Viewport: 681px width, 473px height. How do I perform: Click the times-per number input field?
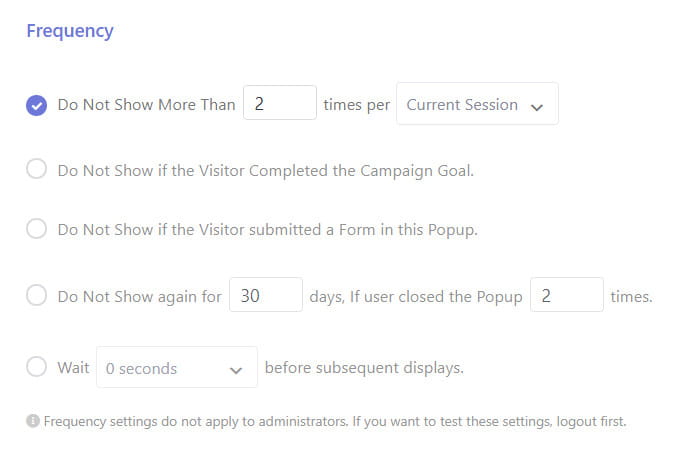(280, 104)
